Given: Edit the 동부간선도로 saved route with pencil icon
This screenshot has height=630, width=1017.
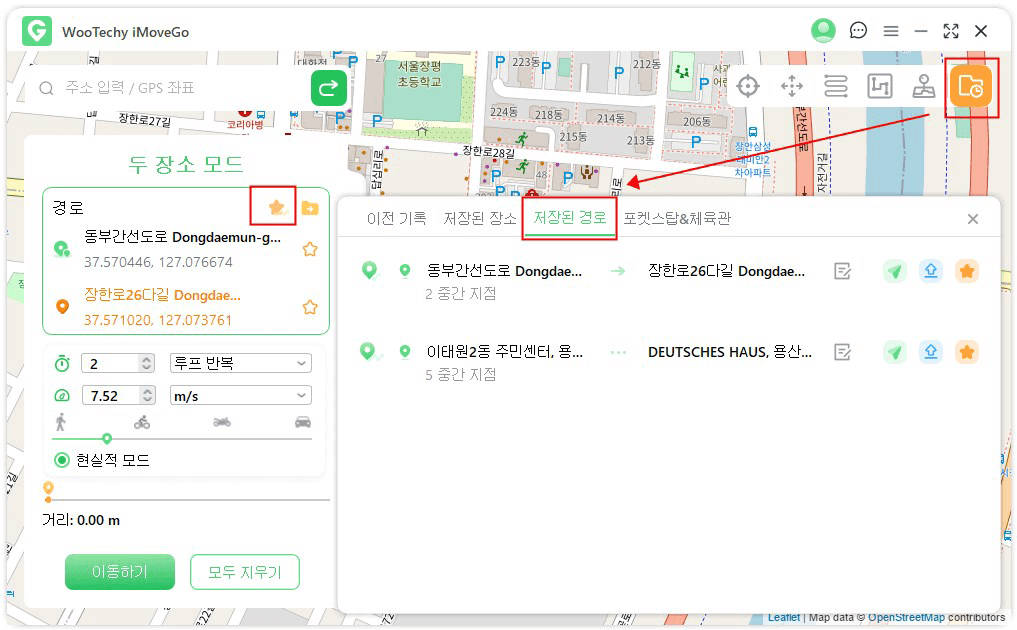Looking at the screenshot, I should [x=843, y=270].
